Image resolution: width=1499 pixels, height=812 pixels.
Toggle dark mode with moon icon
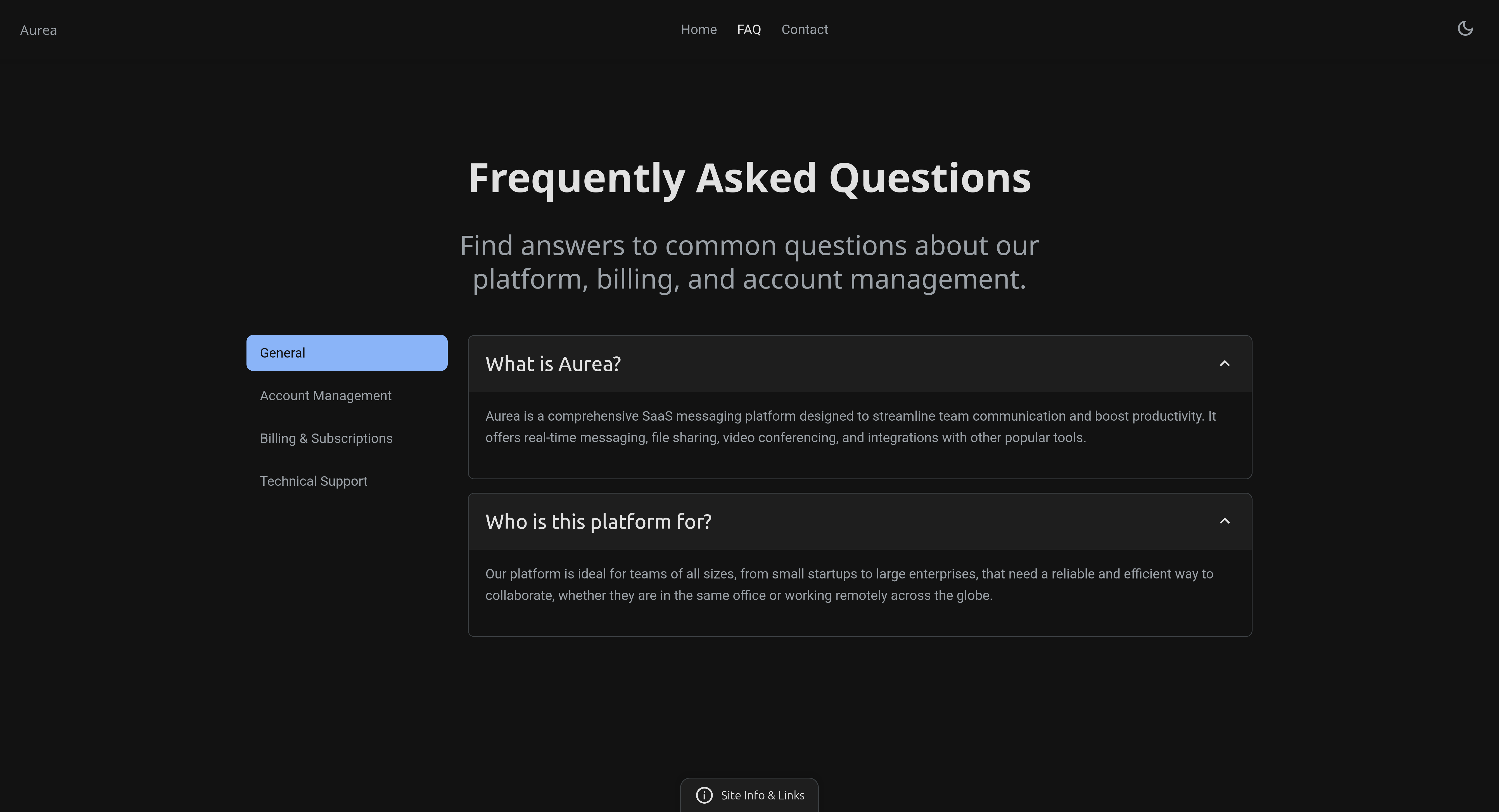[x=1465, y=28]
